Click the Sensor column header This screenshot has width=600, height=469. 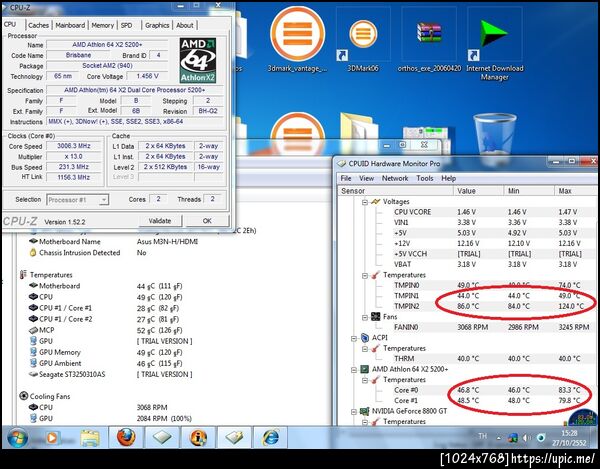click(x=396, y=191)
